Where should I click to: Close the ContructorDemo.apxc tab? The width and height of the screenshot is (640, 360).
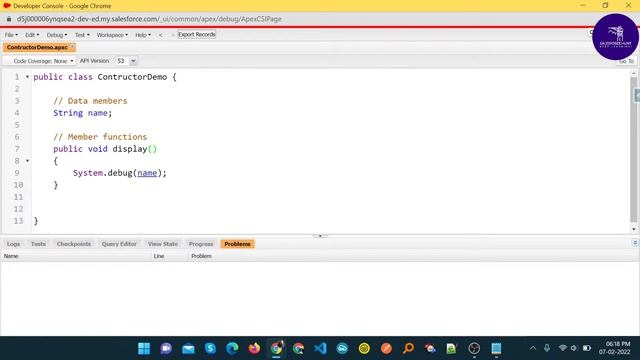click(x=72, y=47)
